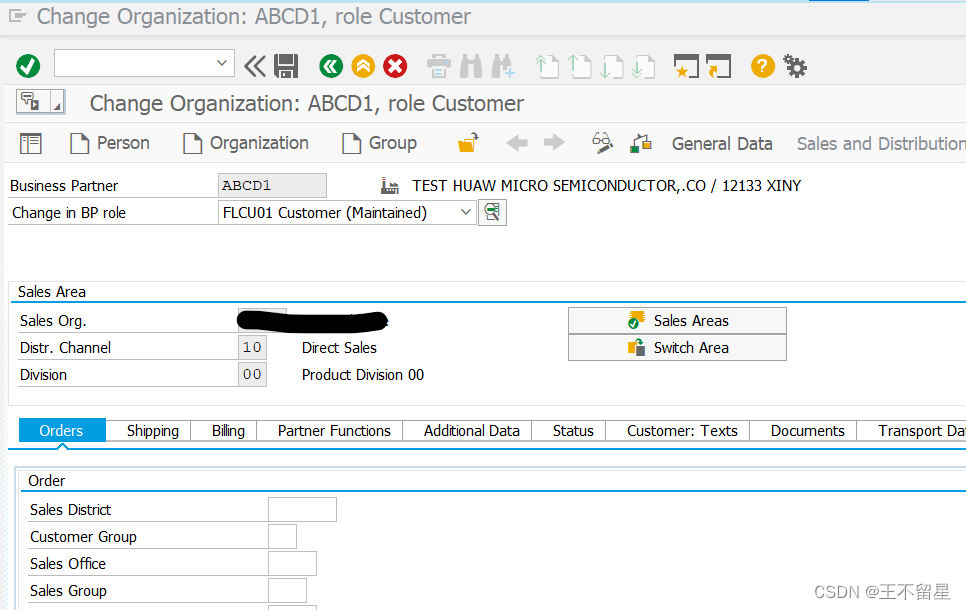The image size is (966, 610).
Task: Create a new Person business partner
Action: pyautogui.click(x=110, y=143)
